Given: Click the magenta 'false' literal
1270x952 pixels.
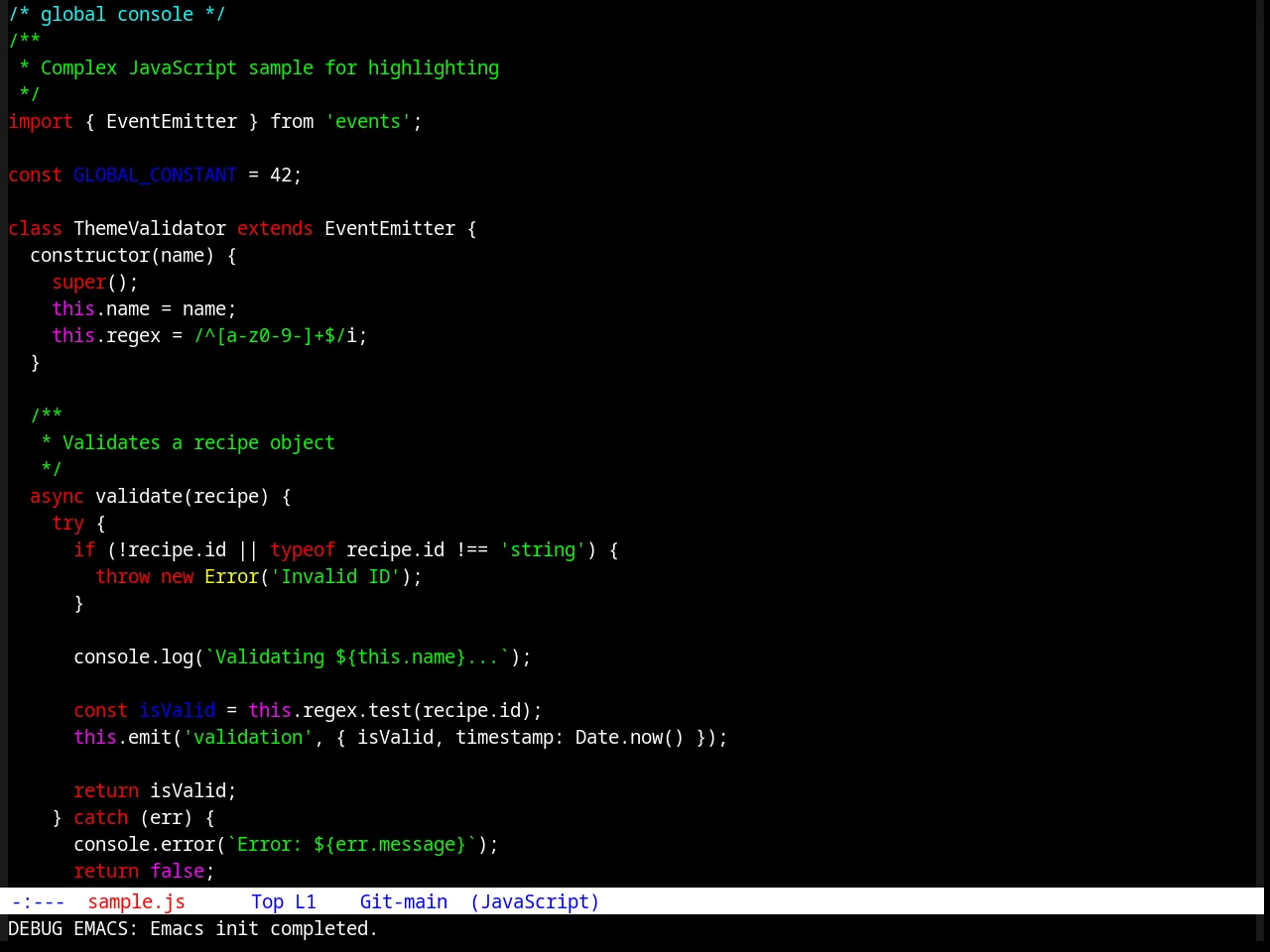Looking at the screenshot, I should click(177, 871).
